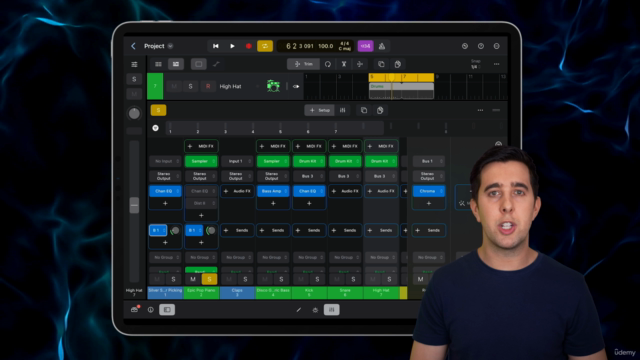Show automation curve view
Viewport: 640px width, 360px height.
point(216,64)
